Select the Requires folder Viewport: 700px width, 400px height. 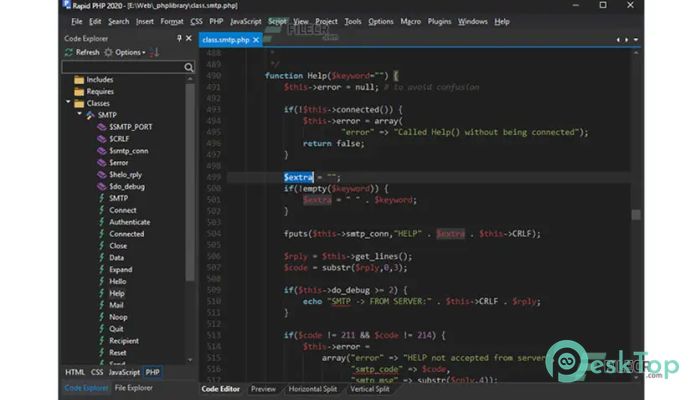coord(79,92)
